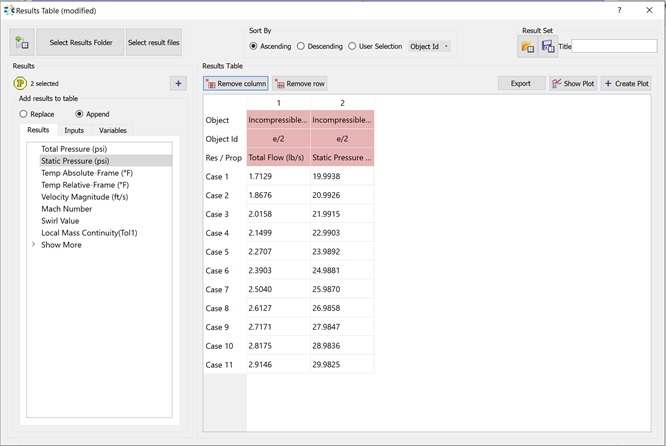Choose the Replace radio button

pyautogui.click(x=25, y=114)
